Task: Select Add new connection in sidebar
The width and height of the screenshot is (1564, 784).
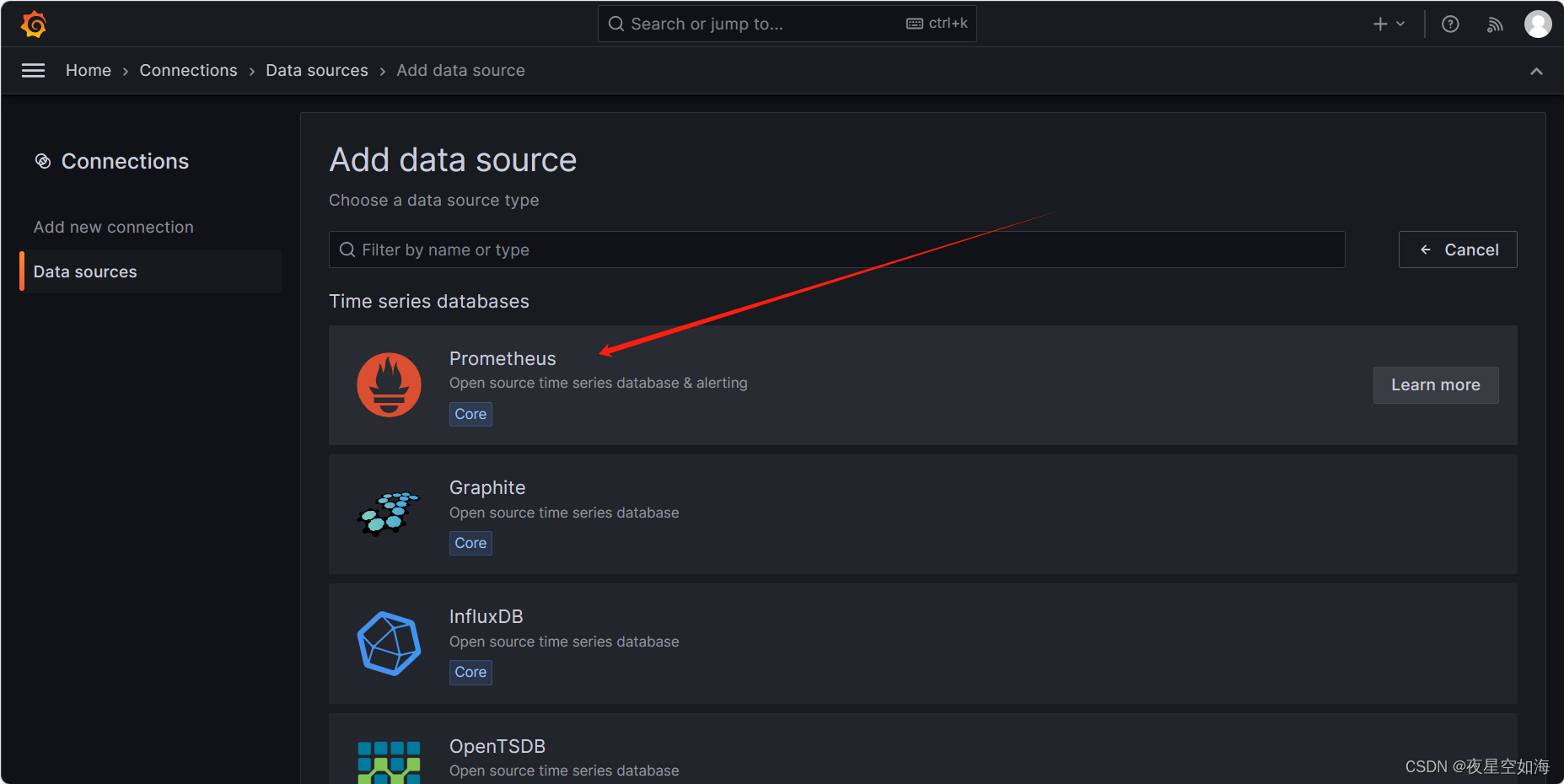Action: (x=114, y=227)
